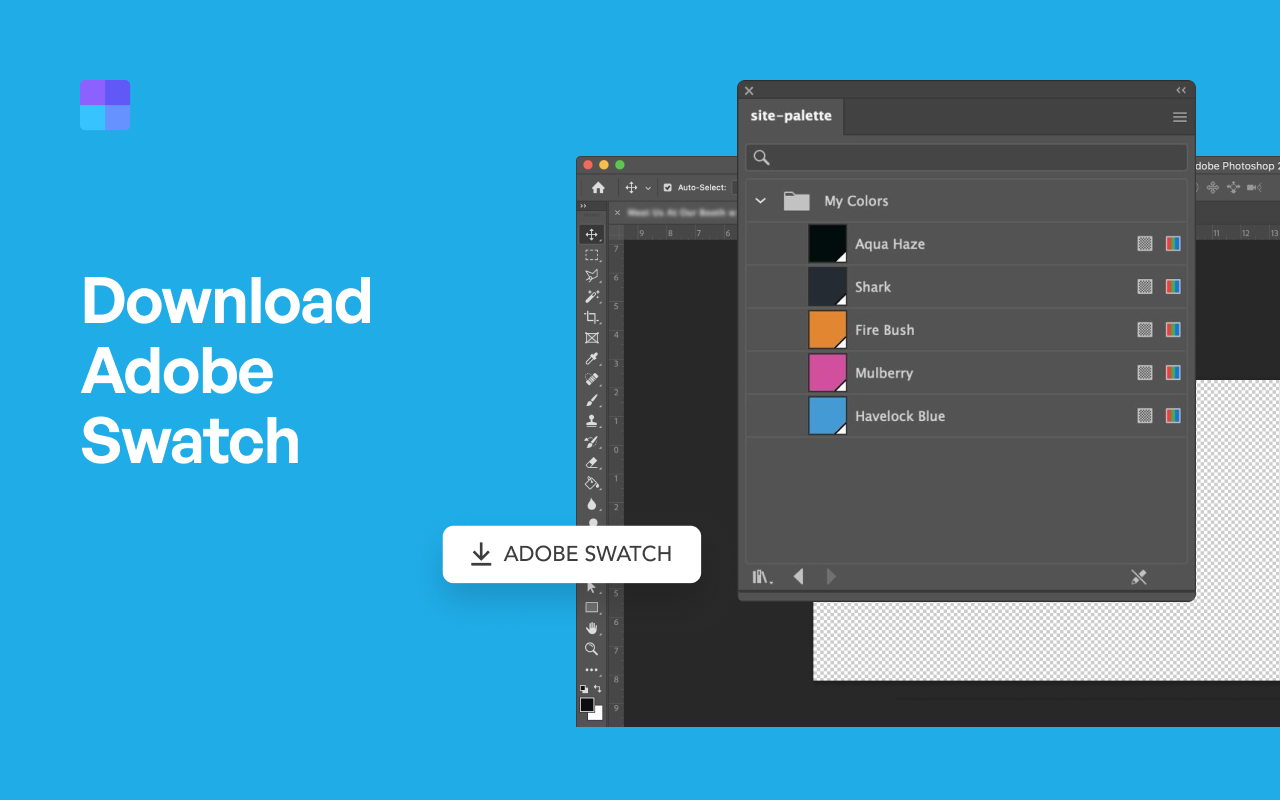The height and width of the screenshot is (800, 1280).
Task: Select the Eraser tool
Action: [591, 462]
